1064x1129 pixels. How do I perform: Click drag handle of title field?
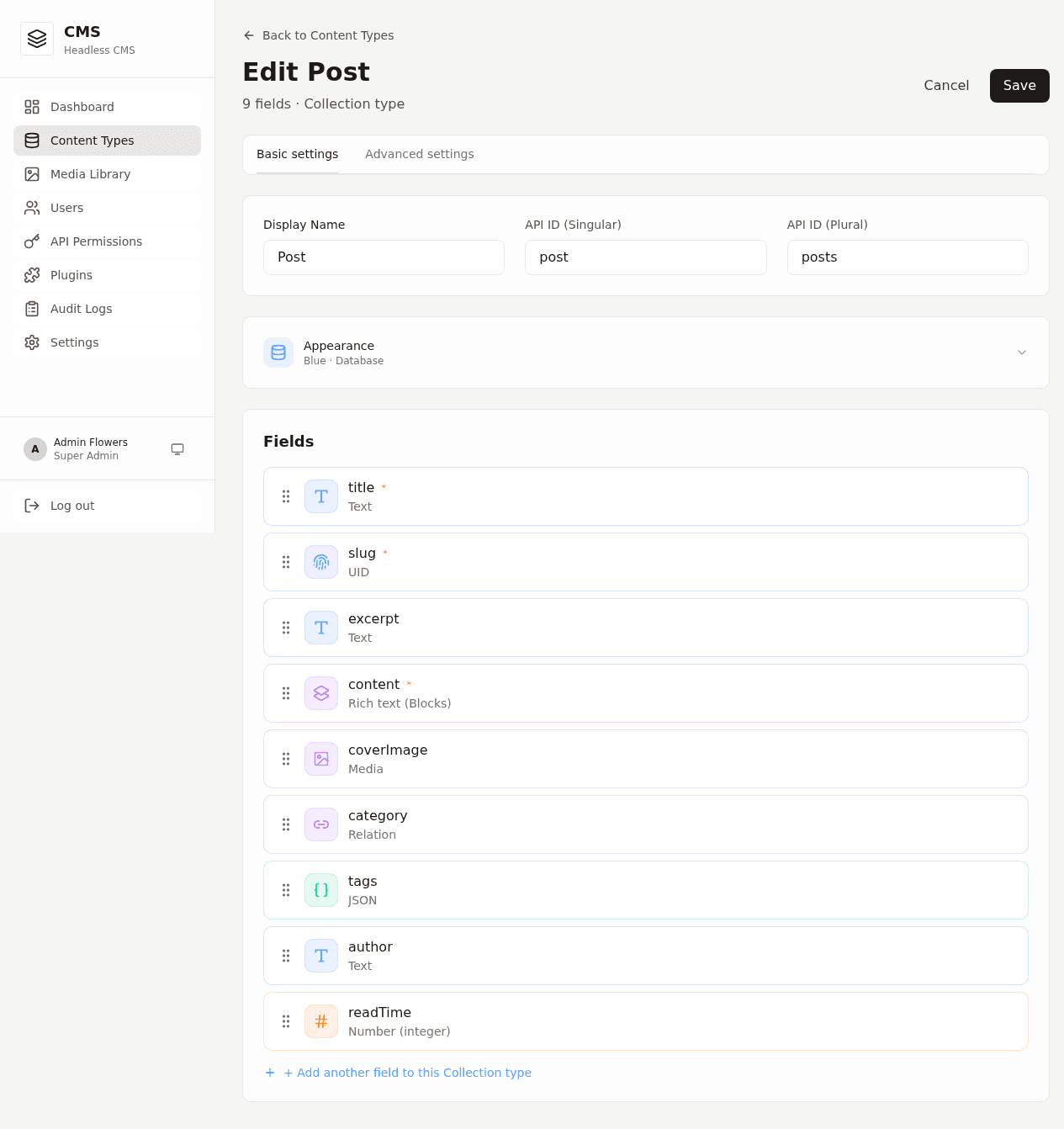click(x=286, y=496)
